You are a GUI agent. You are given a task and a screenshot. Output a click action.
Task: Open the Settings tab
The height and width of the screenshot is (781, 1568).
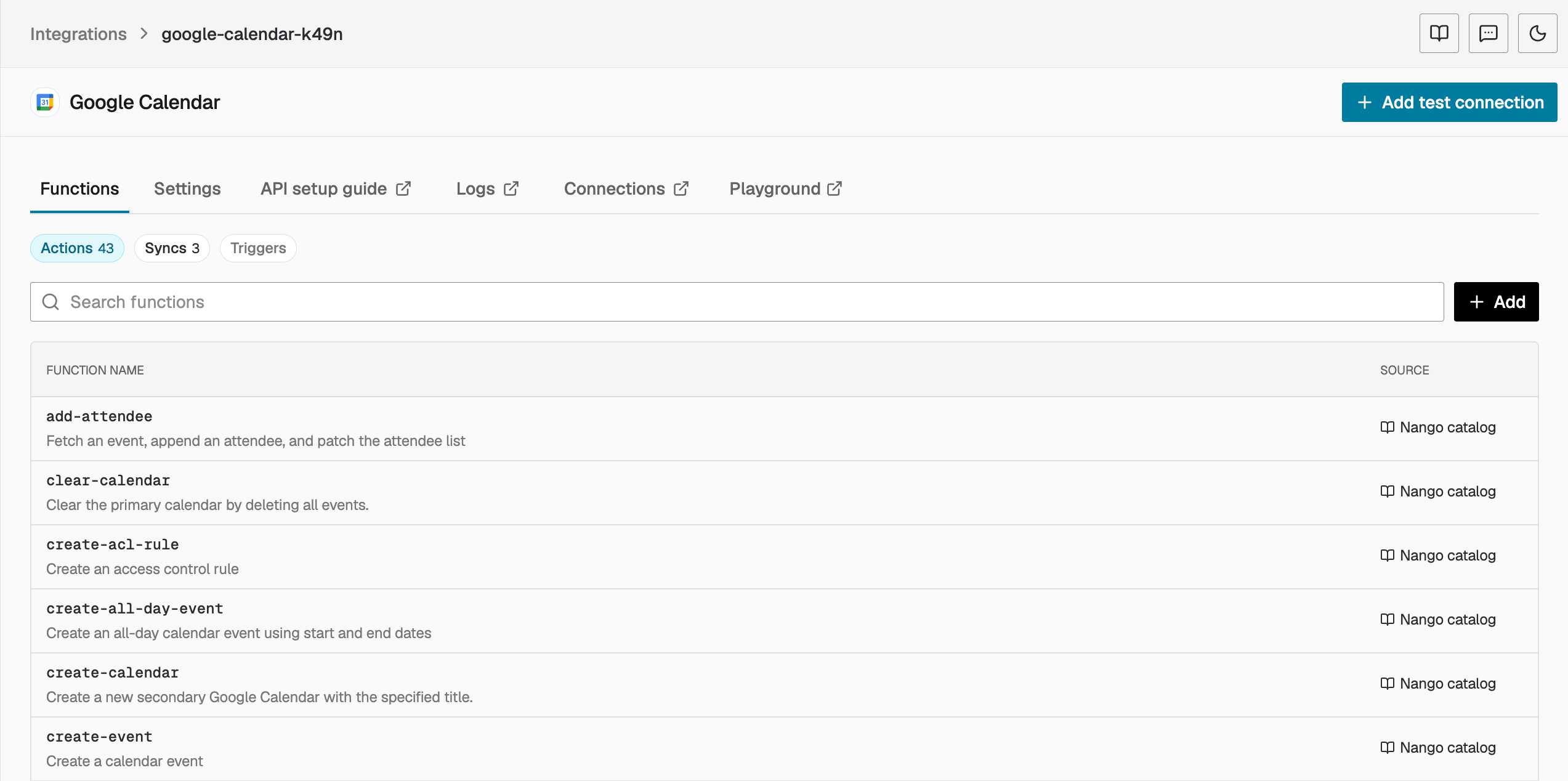point(187,188)
